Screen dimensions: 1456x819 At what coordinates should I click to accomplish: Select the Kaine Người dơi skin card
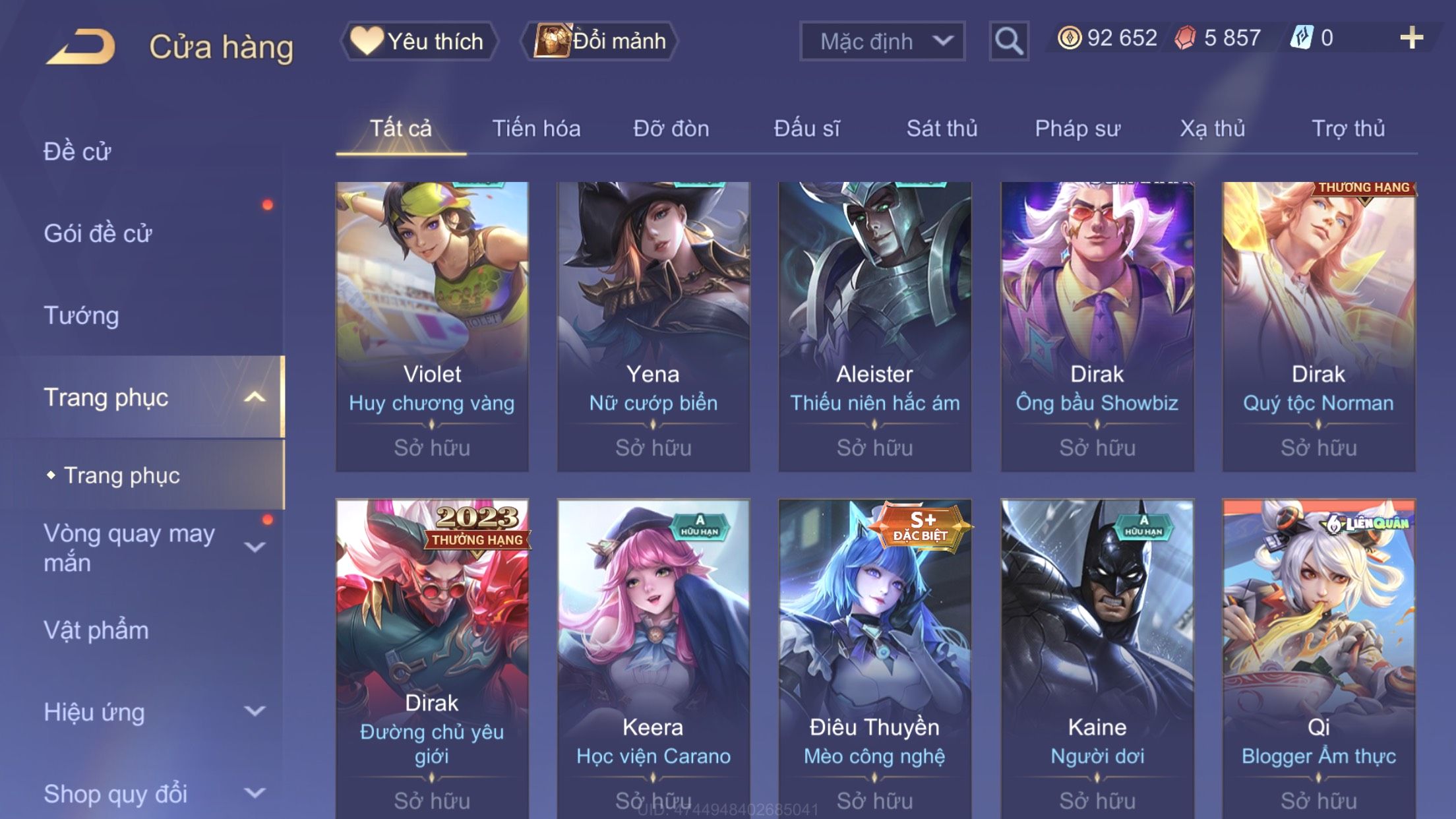1097,658
